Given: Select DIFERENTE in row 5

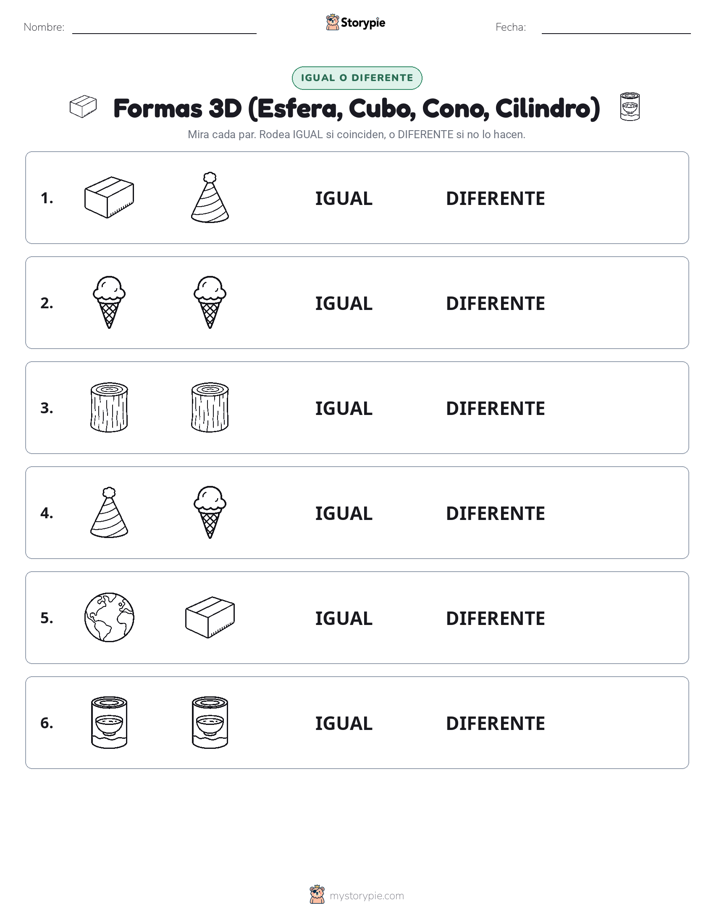Looking at the screenshot, I should (495, 618).
